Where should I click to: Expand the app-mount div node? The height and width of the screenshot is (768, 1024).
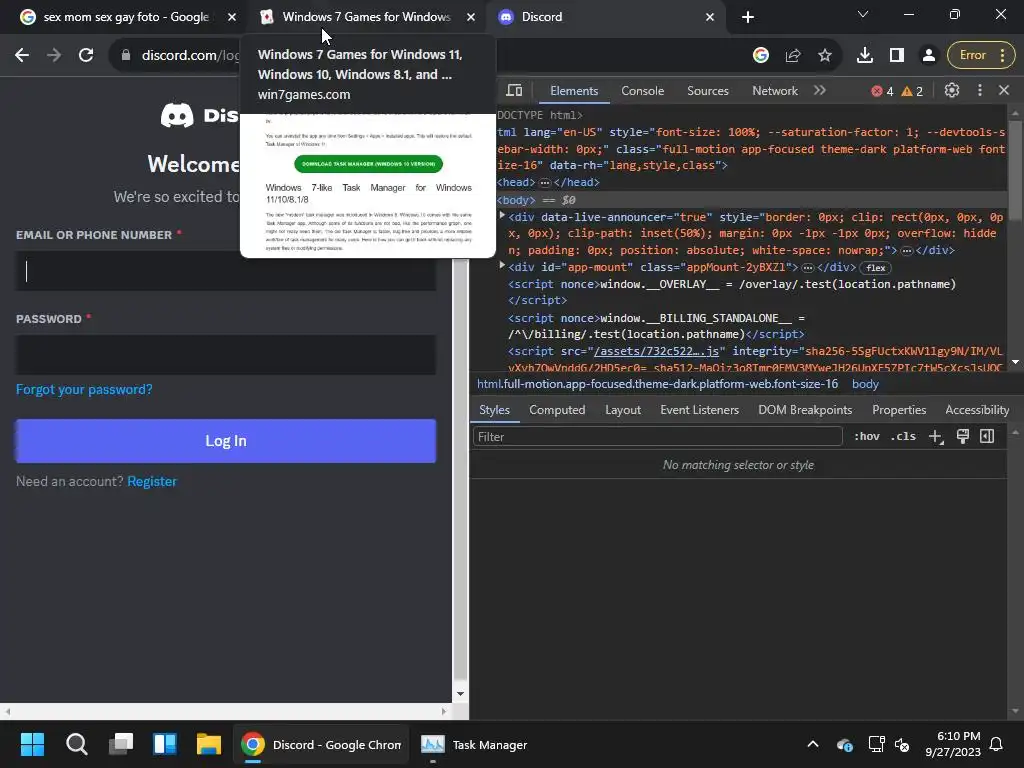[x=502, y=266]
